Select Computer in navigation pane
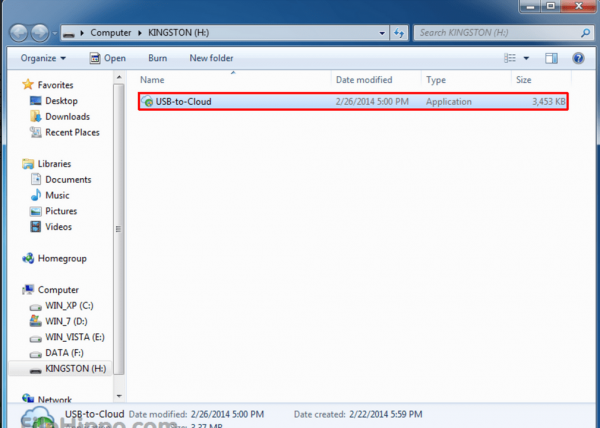600x428 pixels. point(58,290)
